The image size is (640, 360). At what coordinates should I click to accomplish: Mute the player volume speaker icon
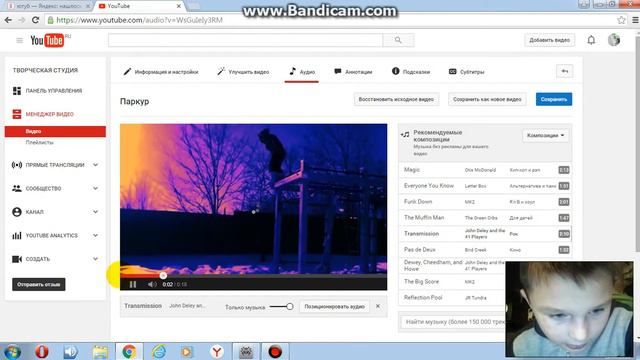coord(152,284)
